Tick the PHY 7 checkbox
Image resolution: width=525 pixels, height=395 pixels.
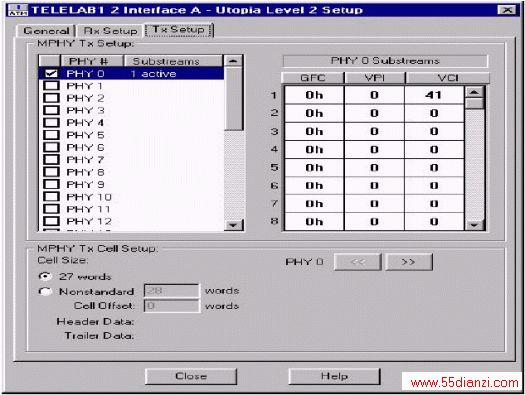(x=51, y=160)
